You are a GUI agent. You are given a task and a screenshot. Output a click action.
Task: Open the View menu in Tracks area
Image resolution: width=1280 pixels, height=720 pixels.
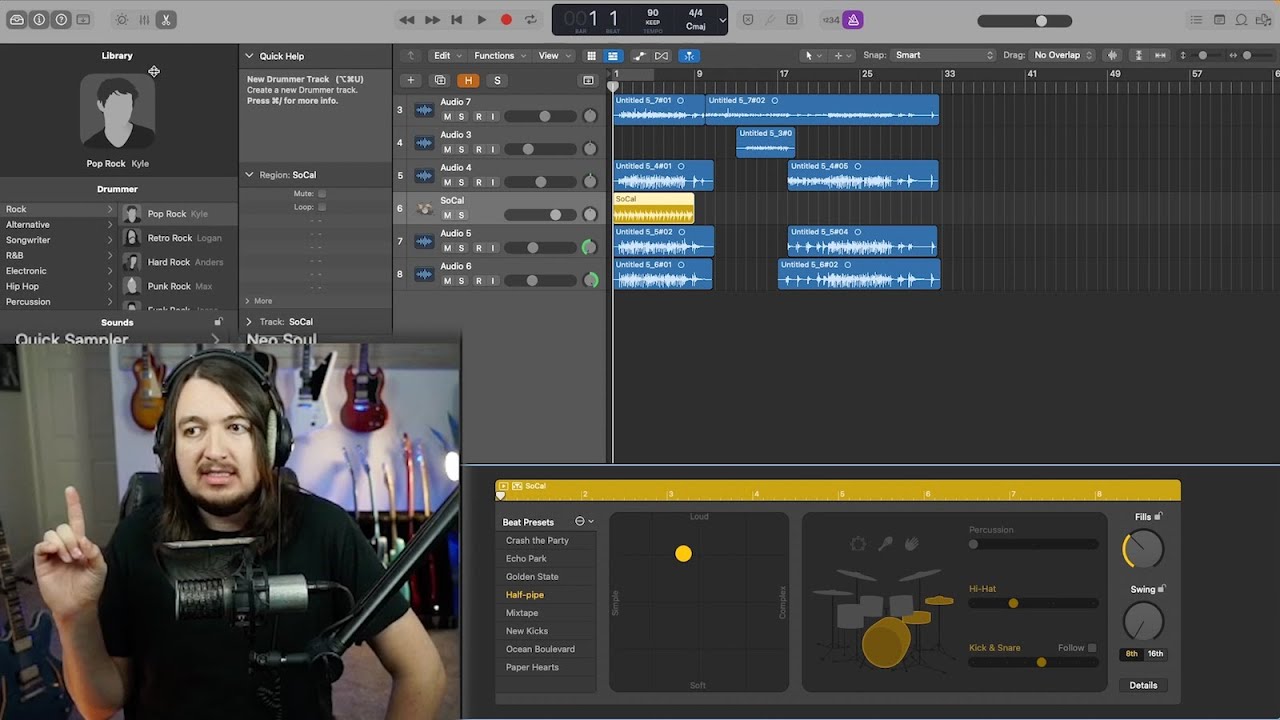coord(553,55)
